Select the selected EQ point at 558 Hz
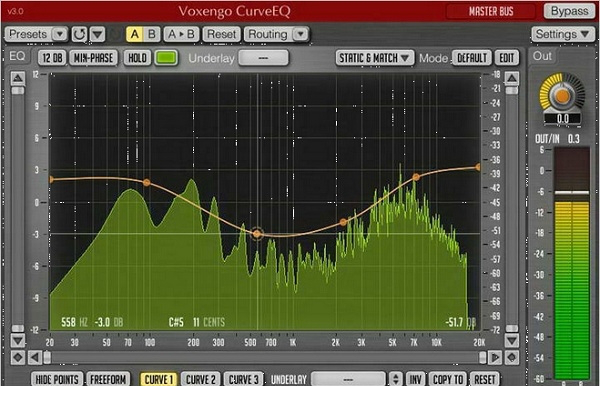600x401 pixels. 257,234
